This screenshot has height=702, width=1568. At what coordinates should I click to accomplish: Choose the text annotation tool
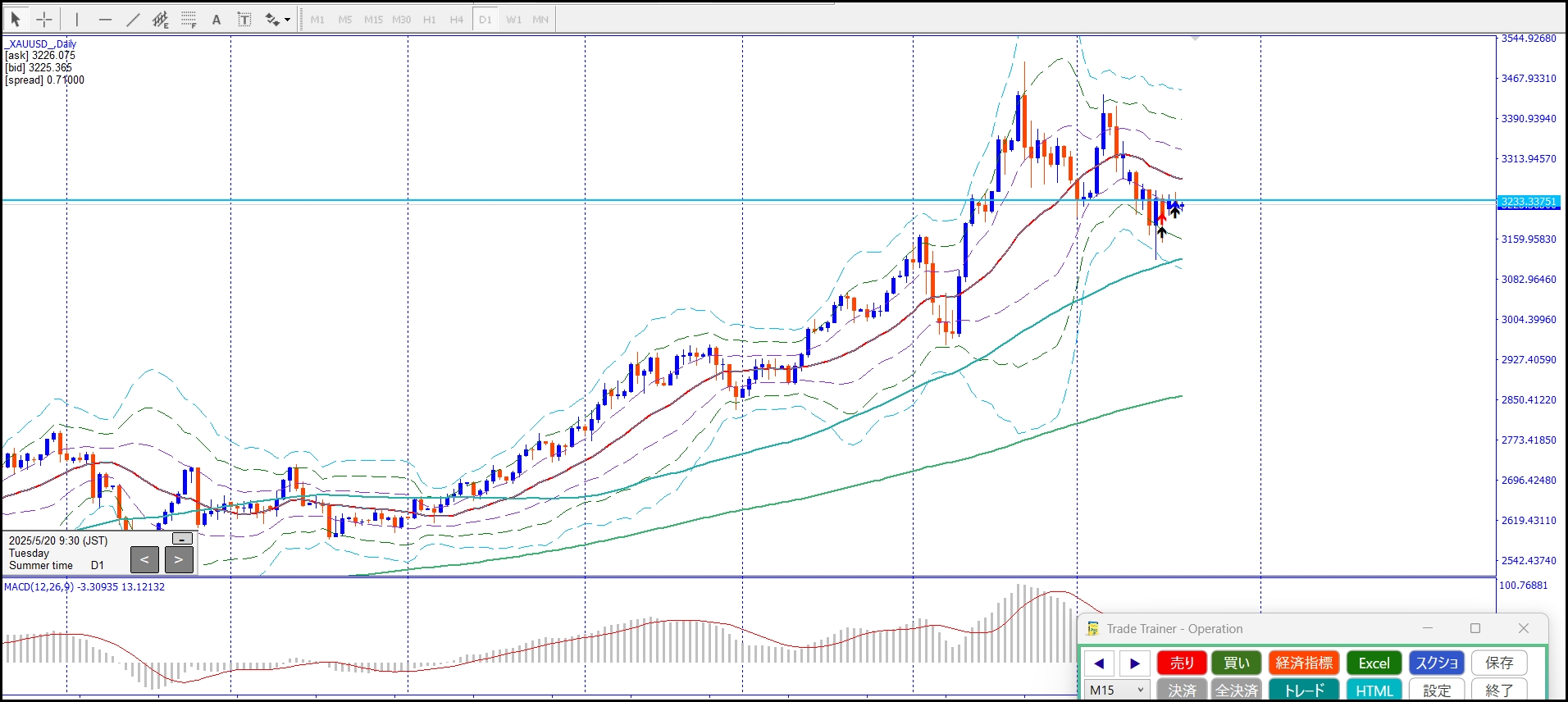click(217, 20)
